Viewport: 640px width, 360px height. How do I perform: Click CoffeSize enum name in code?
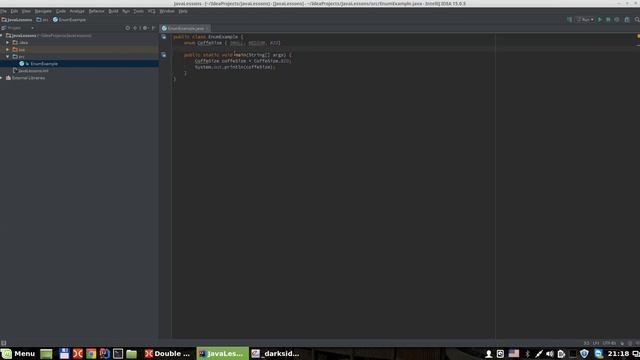pyautogui.click(x=209, y=43)
